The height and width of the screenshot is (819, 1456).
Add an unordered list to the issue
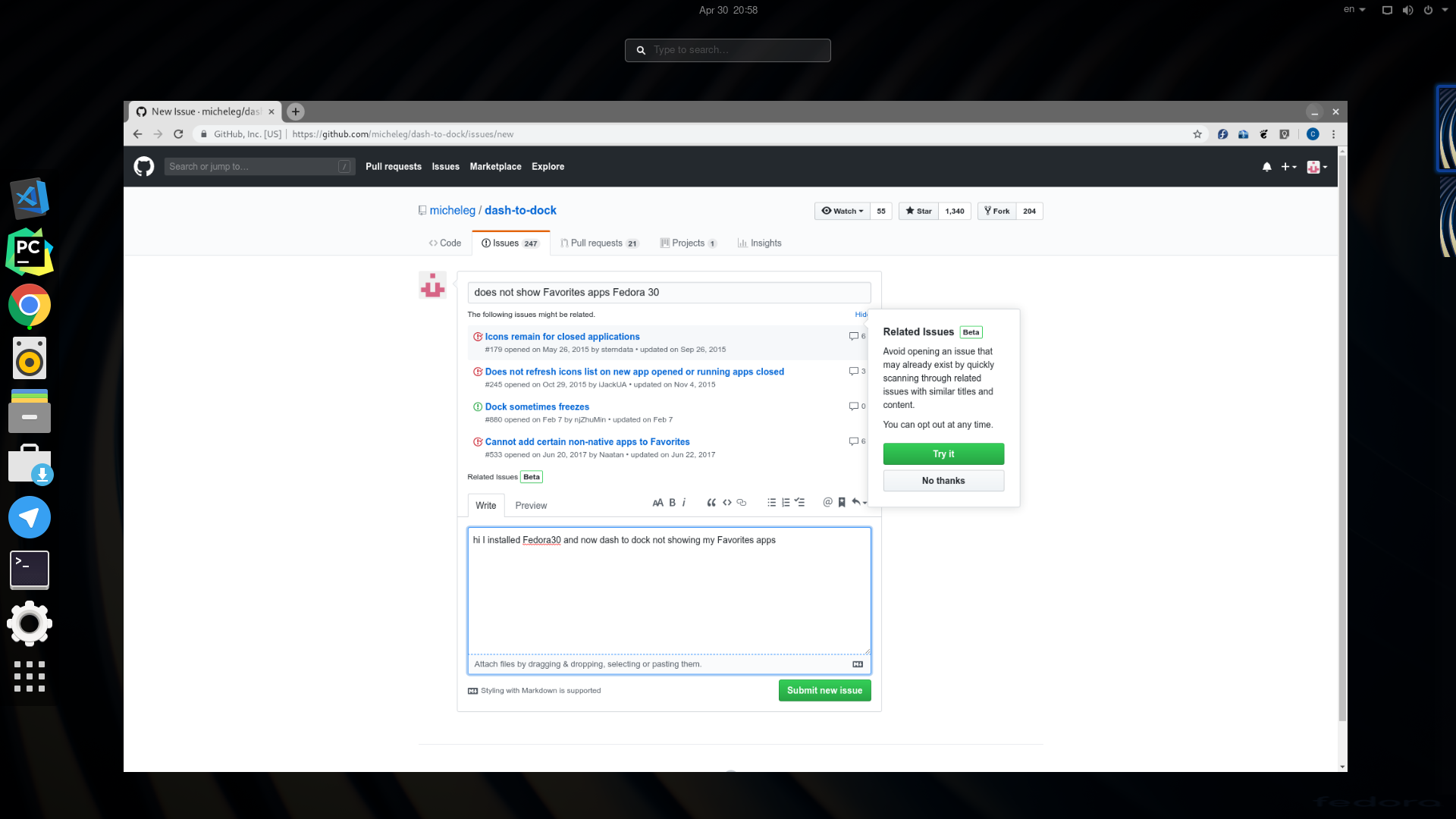point(771,502)
